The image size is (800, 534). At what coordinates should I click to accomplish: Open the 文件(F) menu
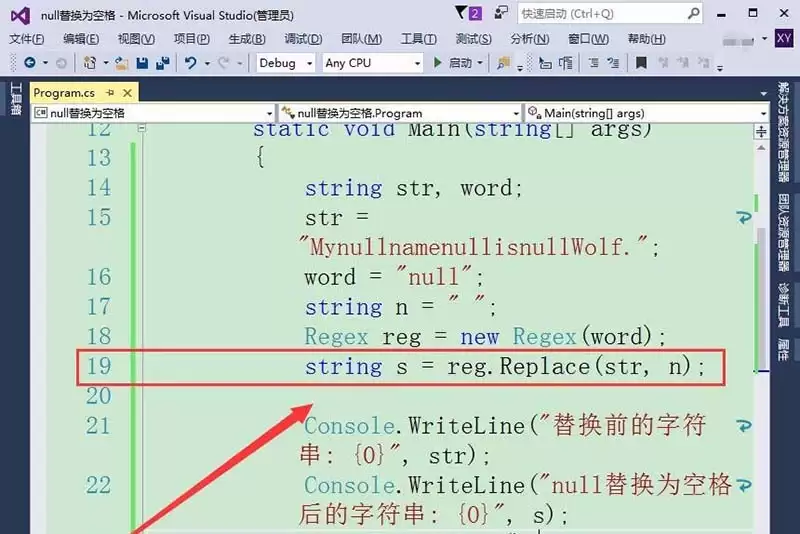pos(27,39)
